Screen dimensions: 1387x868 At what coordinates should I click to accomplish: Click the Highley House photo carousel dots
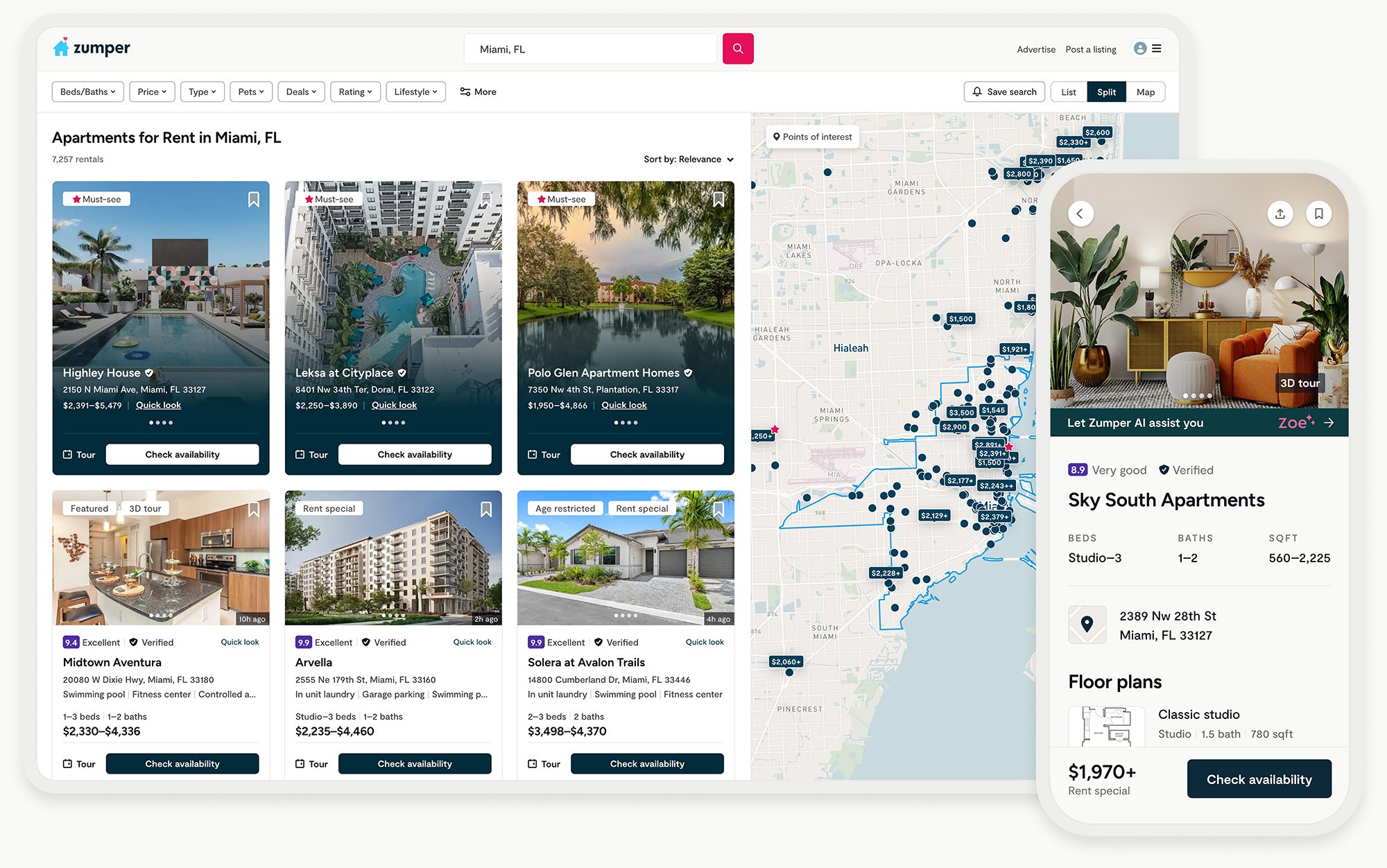(161, 423)
